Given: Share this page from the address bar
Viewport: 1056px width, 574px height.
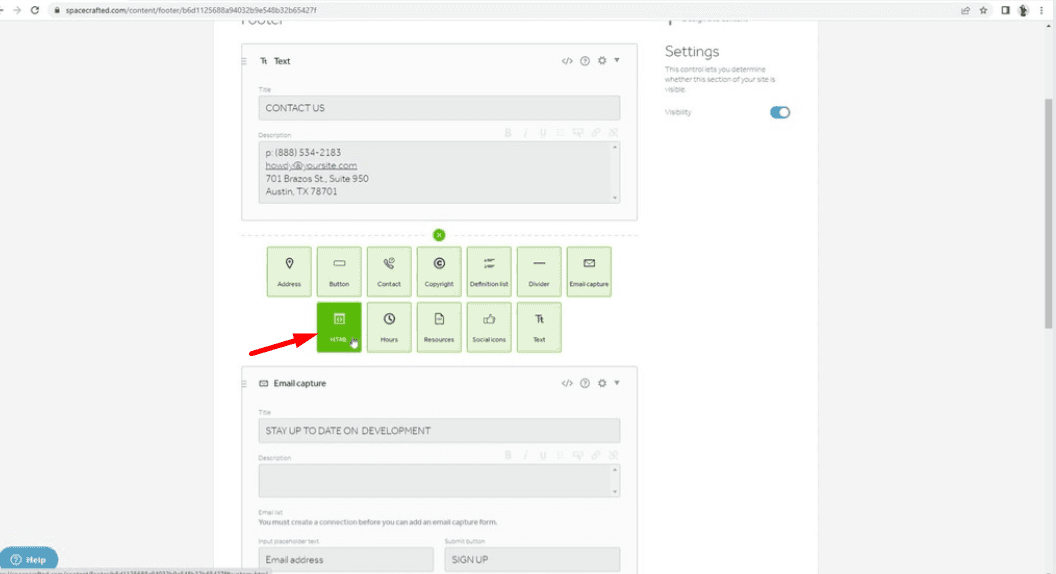Looking at the screenshot, I should tap(965, 10).
